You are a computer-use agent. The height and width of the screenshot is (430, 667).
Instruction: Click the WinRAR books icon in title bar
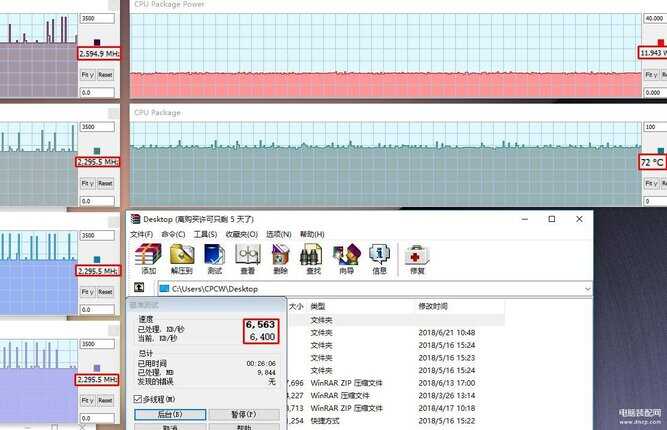pos(135,219)
